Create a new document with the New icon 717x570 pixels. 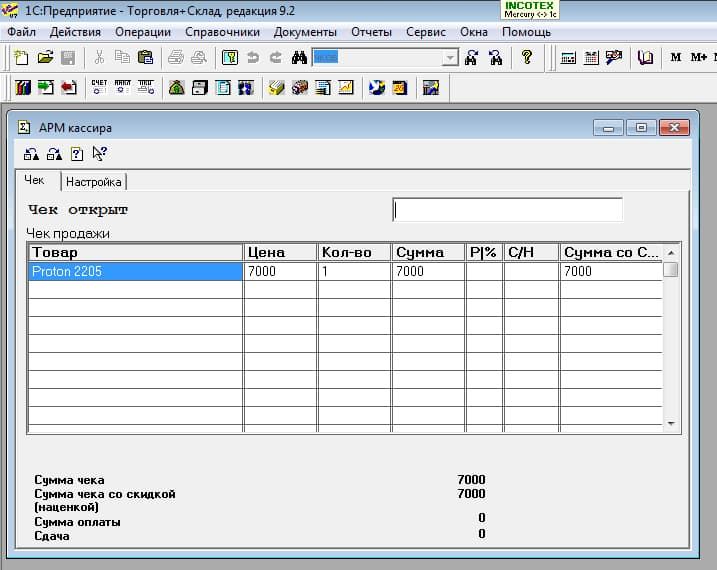tap(21, 58)
